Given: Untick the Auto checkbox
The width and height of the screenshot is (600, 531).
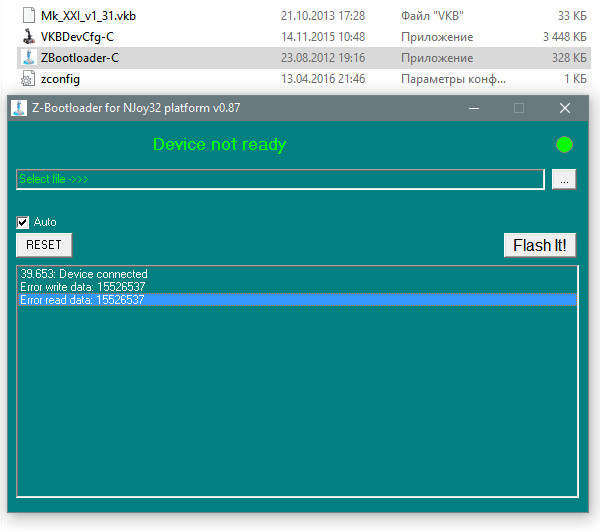Looking at the screenshot, I should click(x=23, y=222).
